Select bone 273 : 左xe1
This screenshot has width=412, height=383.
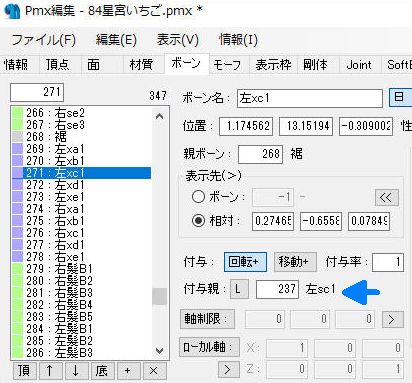pyautogui.click(x=82, y=197)
